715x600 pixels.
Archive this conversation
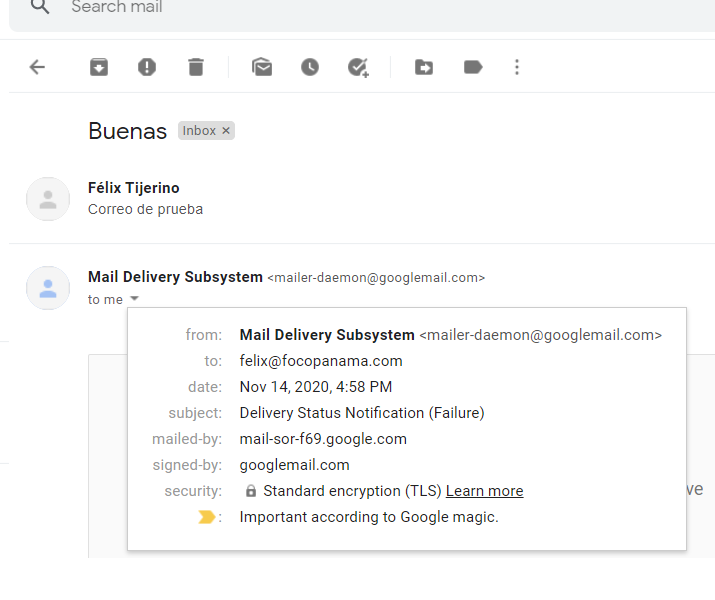pos(98,67)
